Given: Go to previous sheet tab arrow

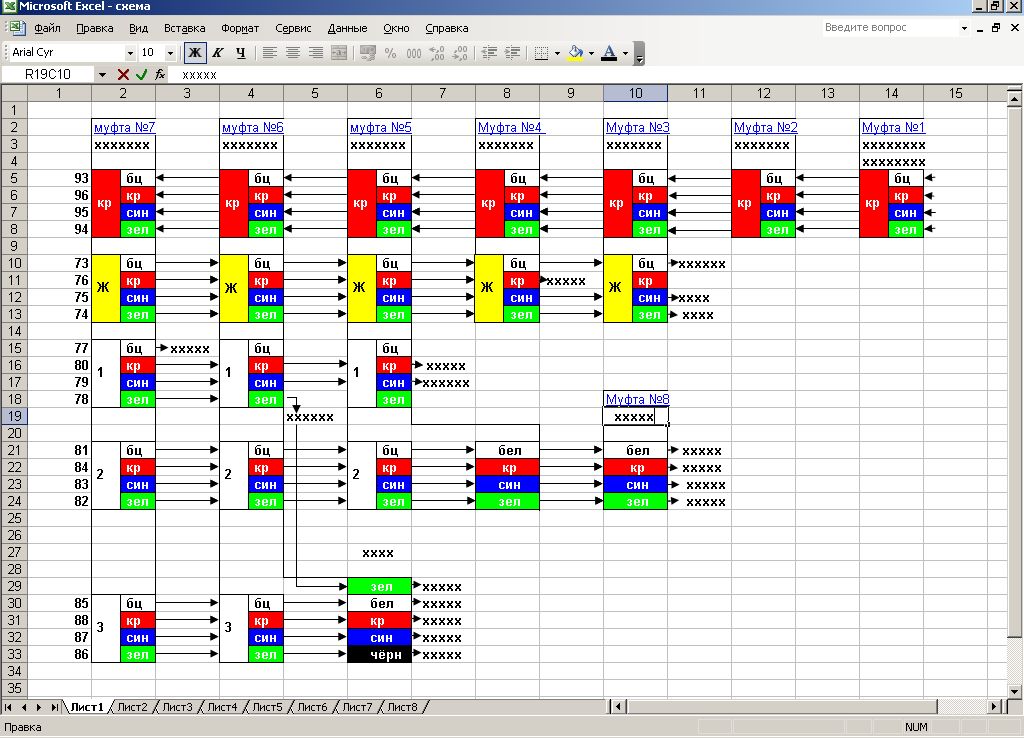Looking at the screenshot, I should 24,707.
